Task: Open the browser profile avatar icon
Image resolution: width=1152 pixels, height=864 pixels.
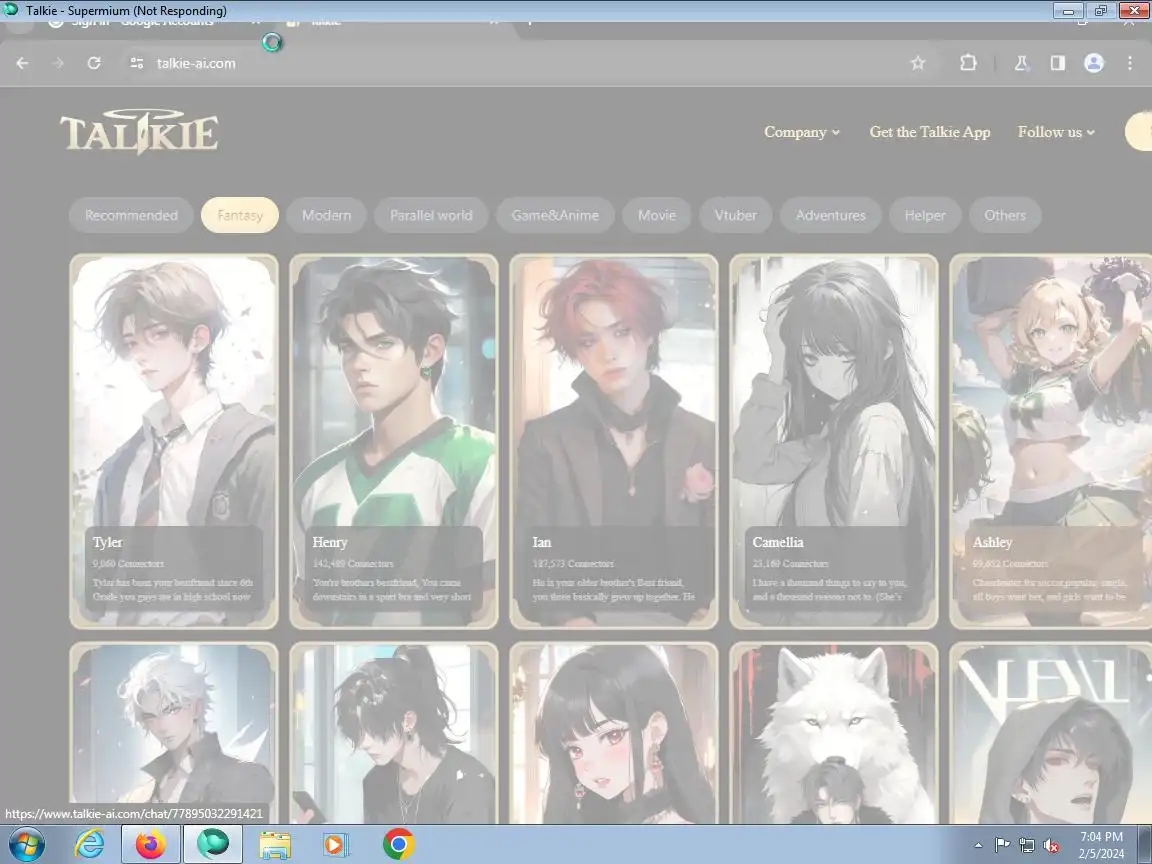Action: (x=1094, y=63)
